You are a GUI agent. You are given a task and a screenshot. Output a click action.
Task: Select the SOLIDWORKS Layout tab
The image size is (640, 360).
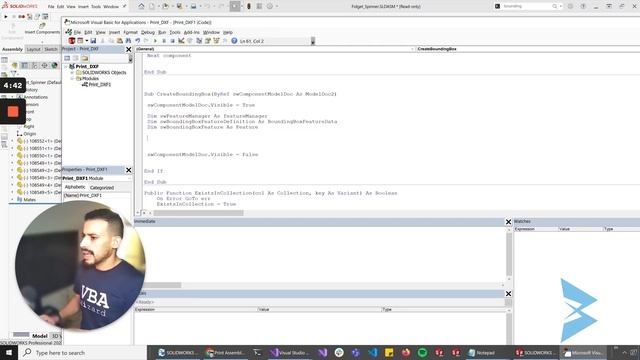tap(33, 49)
